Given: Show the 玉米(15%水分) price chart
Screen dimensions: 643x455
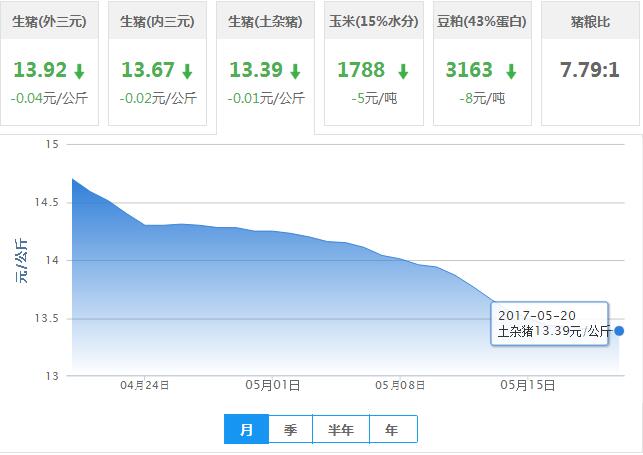Looking at the screenshot, I should pyautogui.click(x=374, y=20).
